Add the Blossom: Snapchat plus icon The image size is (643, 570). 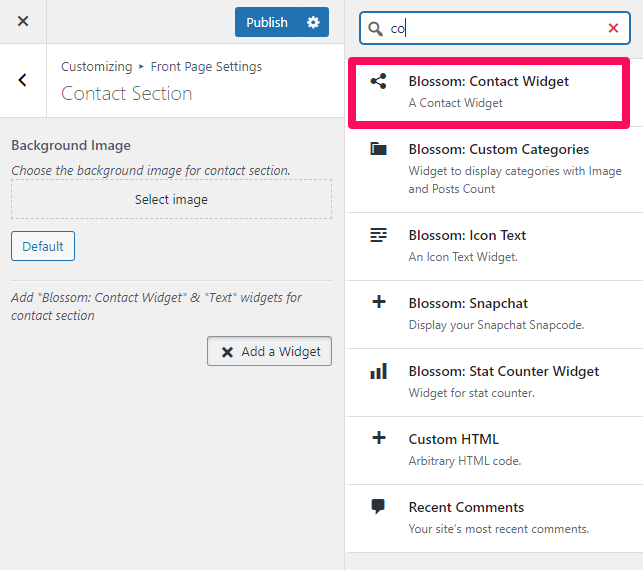(x=379, y=302)
